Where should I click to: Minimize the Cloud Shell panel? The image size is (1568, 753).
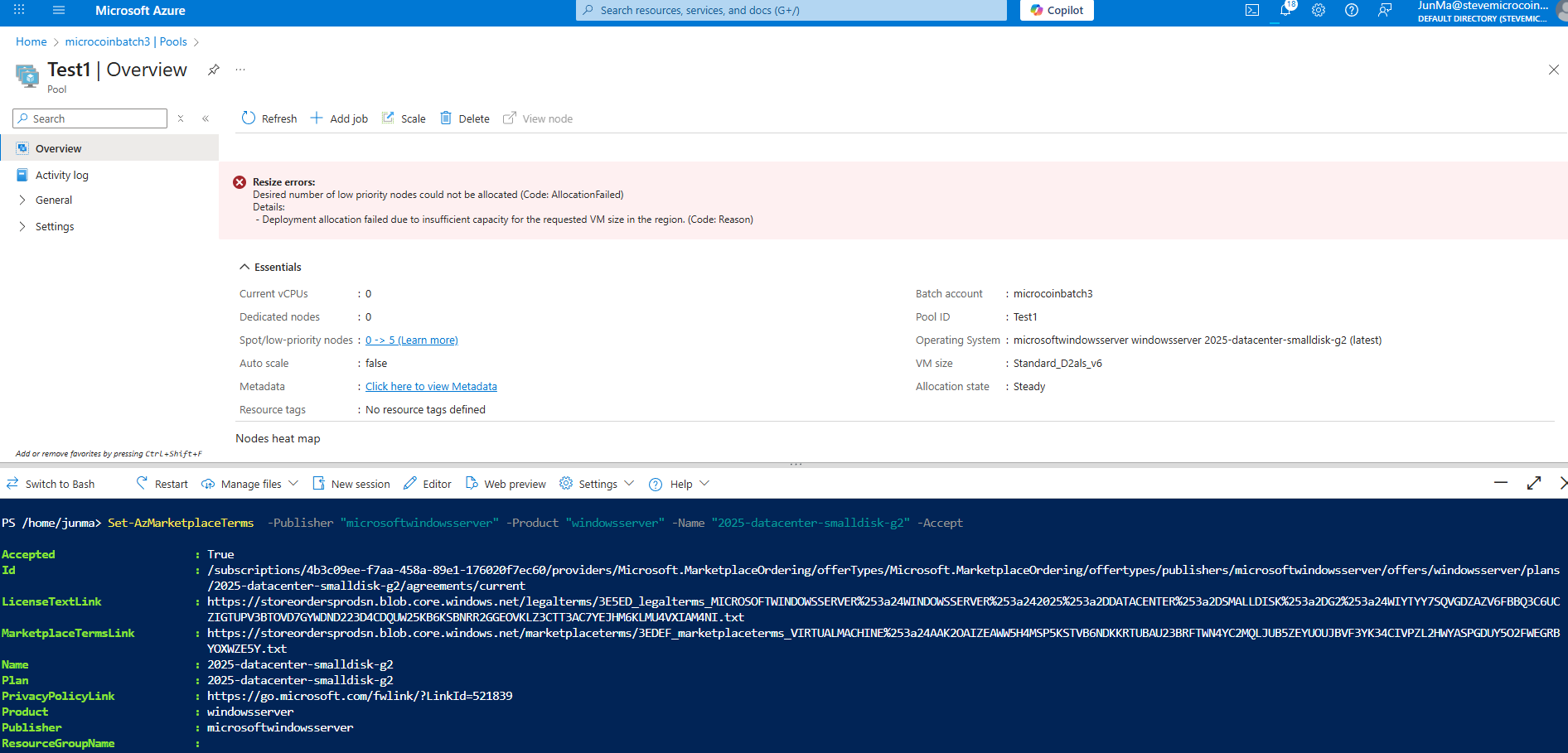click(1501, 483)
